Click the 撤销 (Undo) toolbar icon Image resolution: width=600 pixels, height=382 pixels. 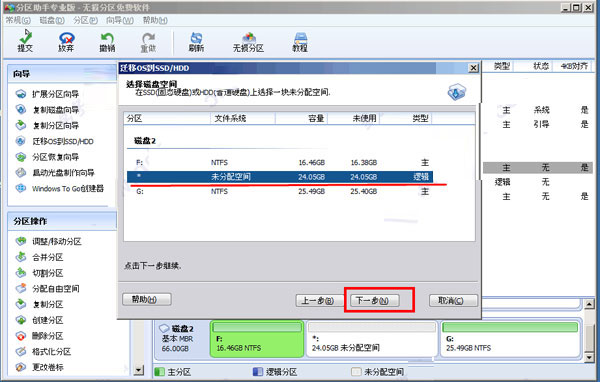coord(107,42)
